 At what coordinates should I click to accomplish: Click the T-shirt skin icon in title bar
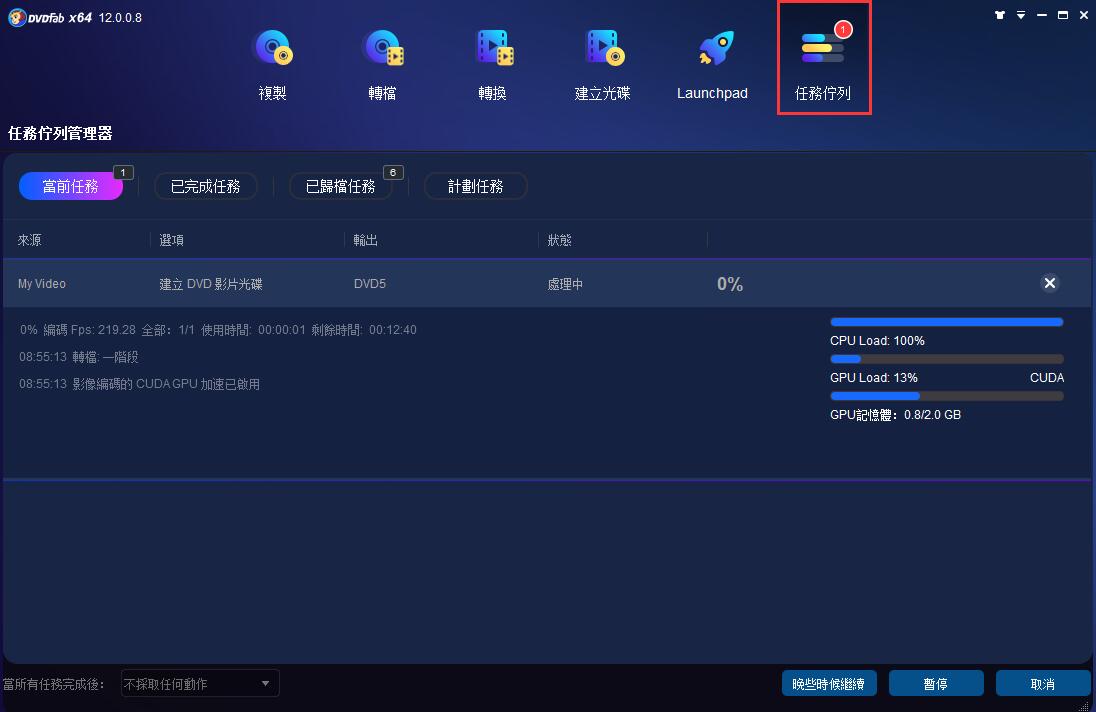1000,15
